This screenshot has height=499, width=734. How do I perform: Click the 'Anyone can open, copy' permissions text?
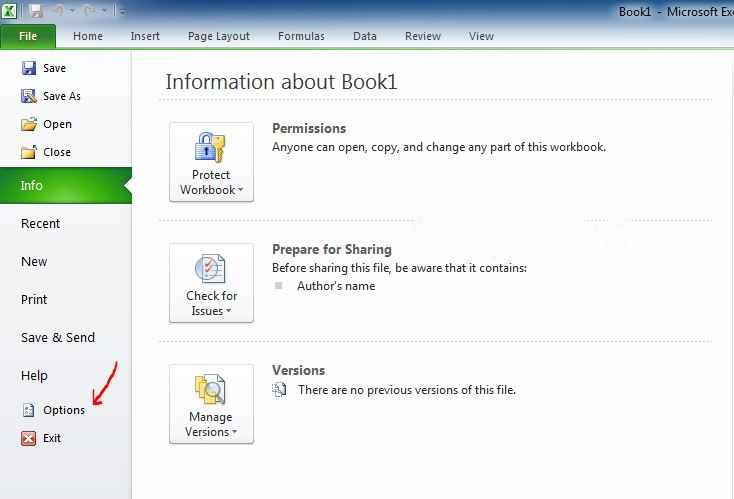pos(439,147)
